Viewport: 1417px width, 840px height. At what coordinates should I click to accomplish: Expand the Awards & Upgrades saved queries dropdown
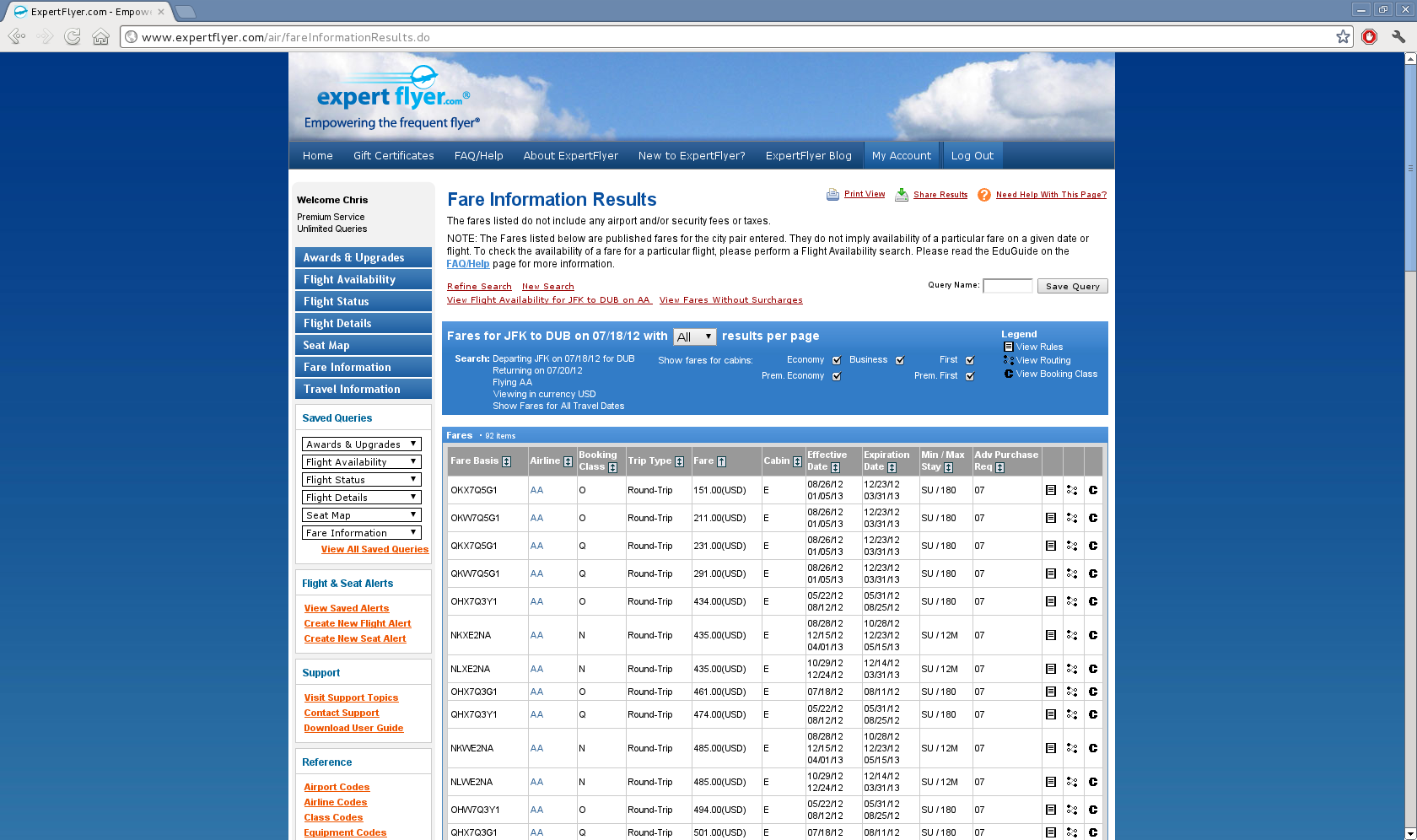[362, 444]
